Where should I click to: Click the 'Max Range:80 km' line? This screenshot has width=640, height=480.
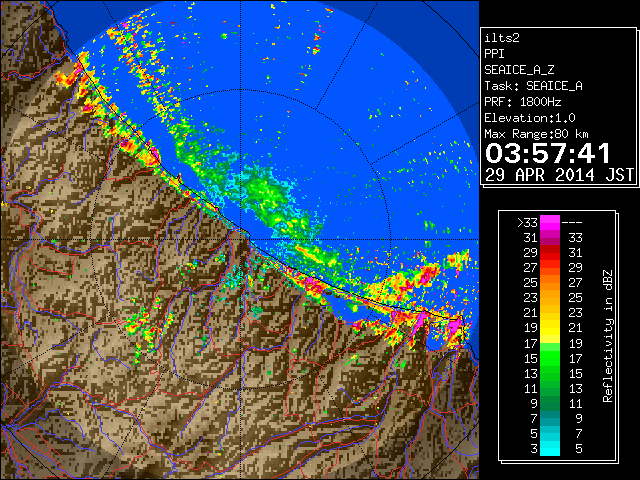click(536, 134)
